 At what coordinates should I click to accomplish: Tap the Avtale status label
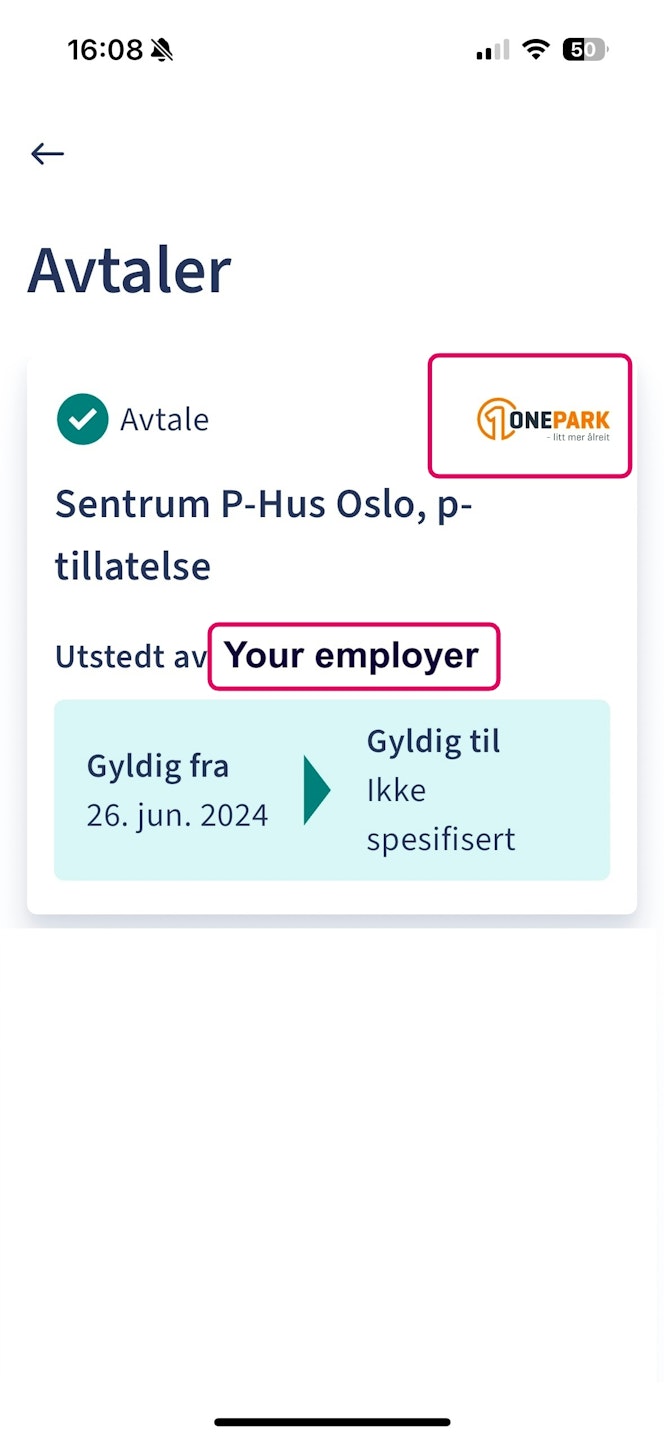tap(164, 420)
